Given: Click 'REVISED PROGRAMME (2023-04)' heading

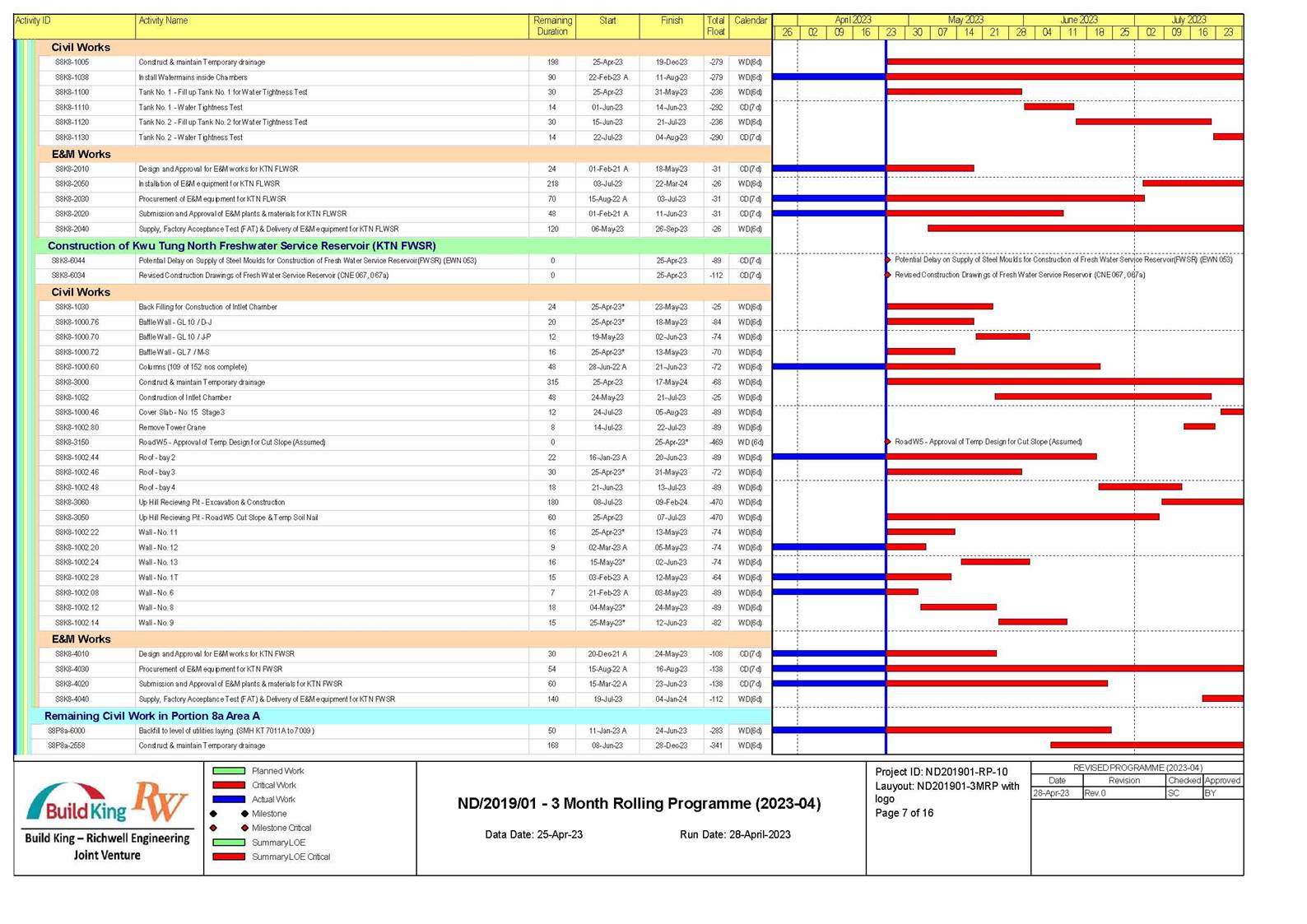Looking at the screenshot, I should pos(1137,768).
